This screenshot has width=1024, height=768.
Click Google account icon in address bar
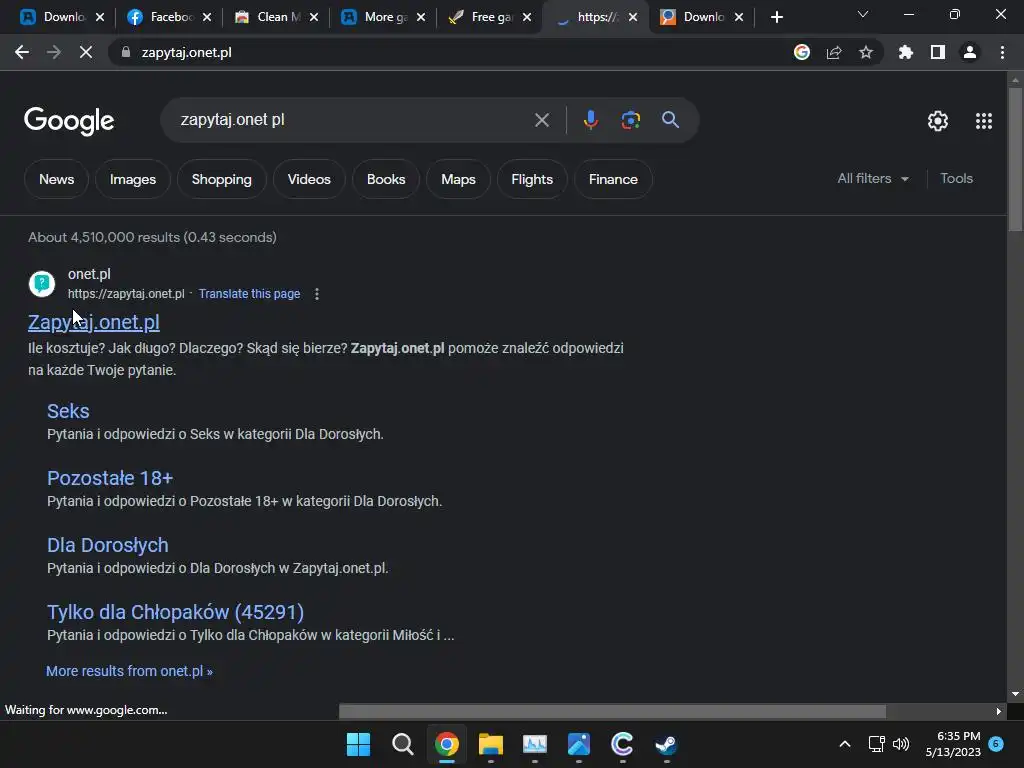click(x=802, y=52)
